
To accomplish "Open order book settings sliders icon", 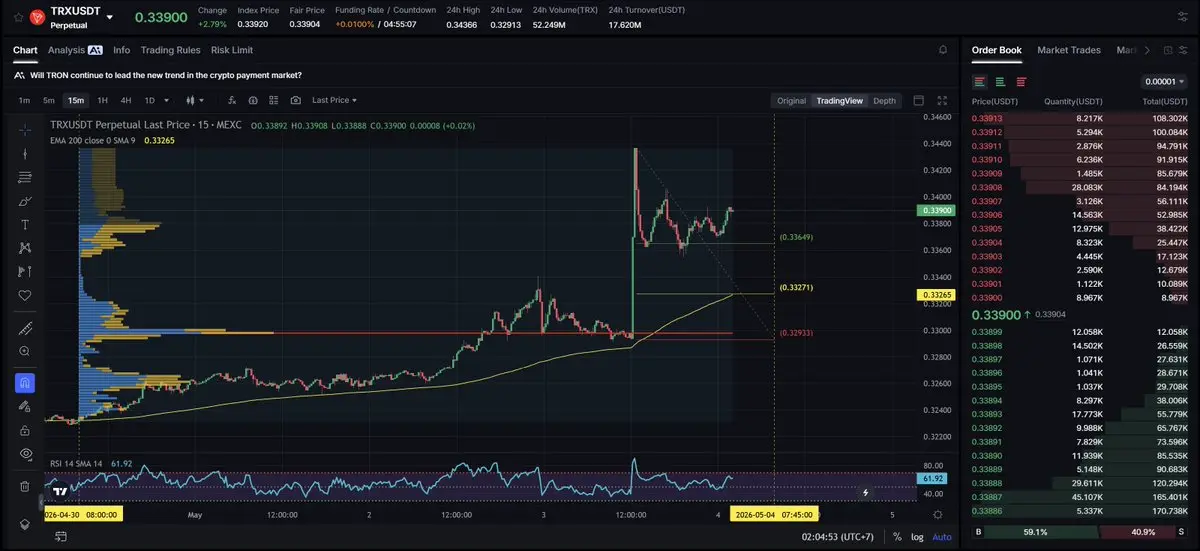I will pyautogui.click(x=1184, y=50).
